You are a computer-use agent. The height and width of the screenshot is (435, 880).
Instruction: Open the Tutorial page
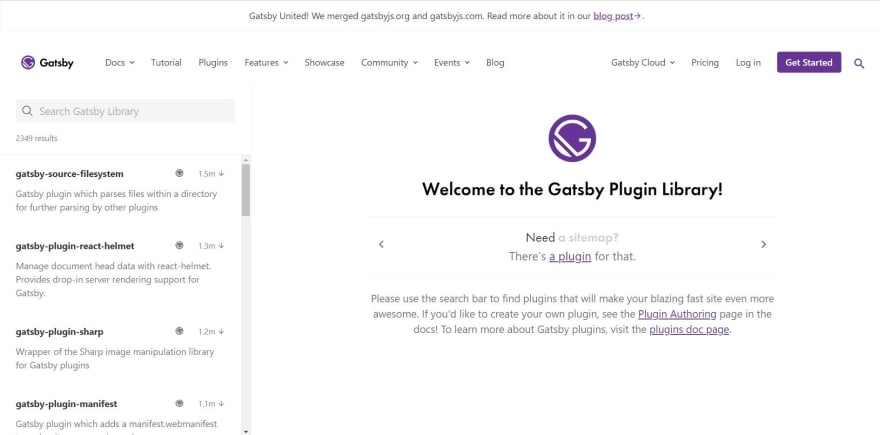166,63
